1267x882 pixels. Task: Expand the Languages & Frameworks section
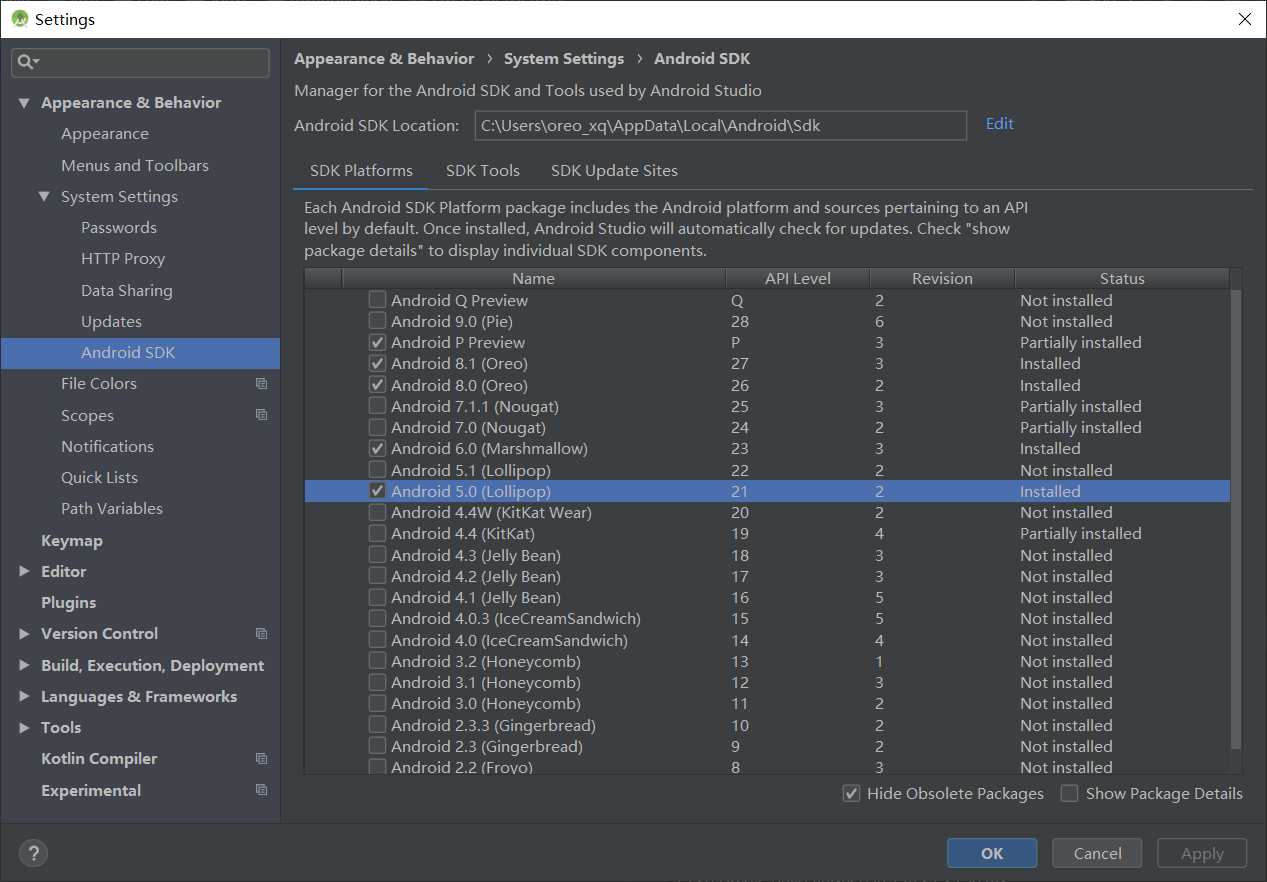point(24,697)
